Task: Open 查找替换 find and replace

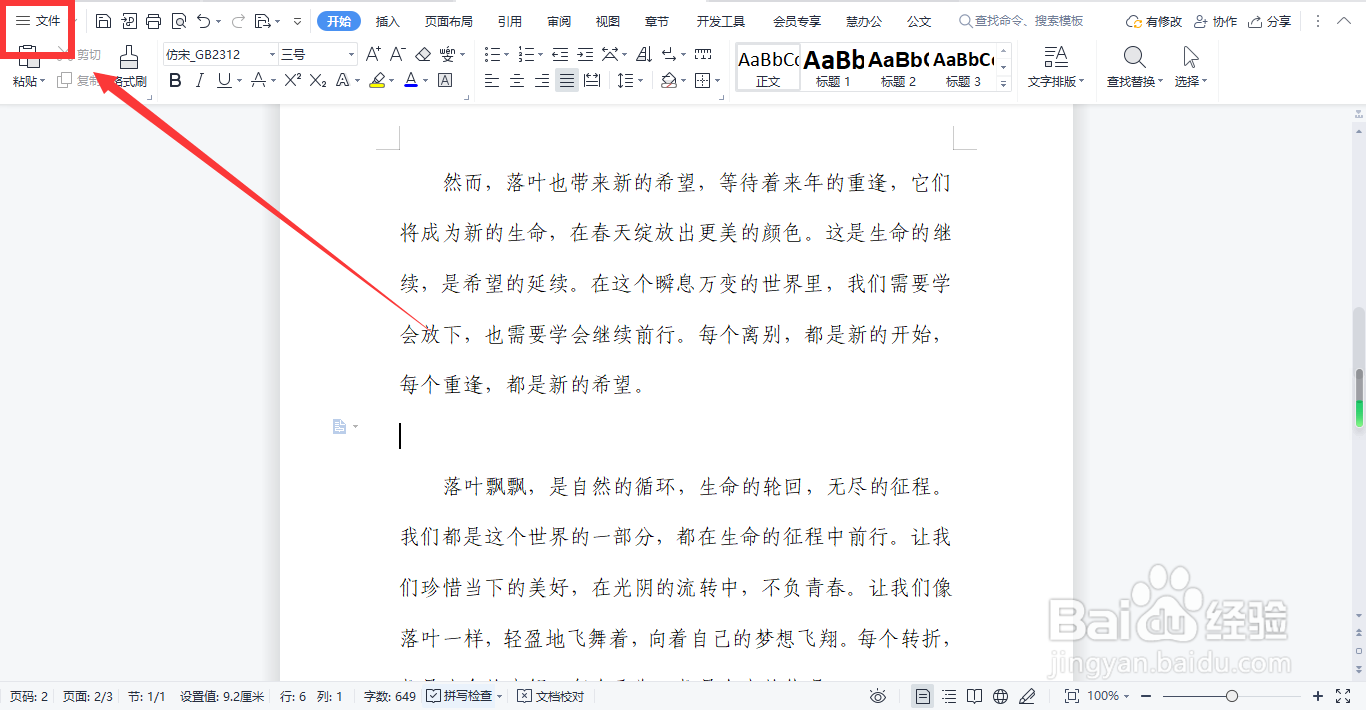Action: 1135,67
